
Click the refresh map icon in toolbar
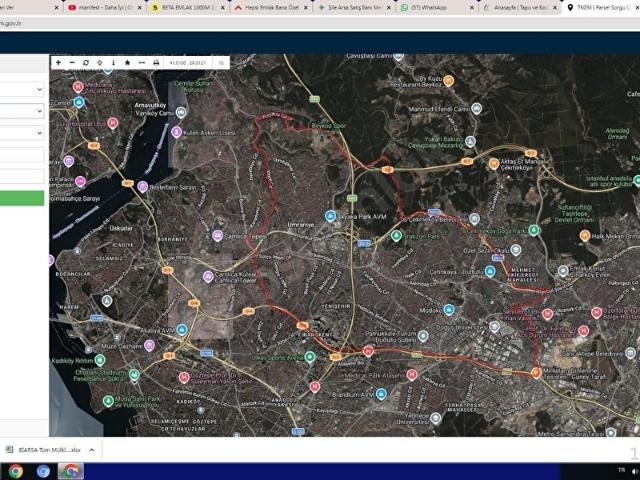pyautogui.click(x=86, y=62)
